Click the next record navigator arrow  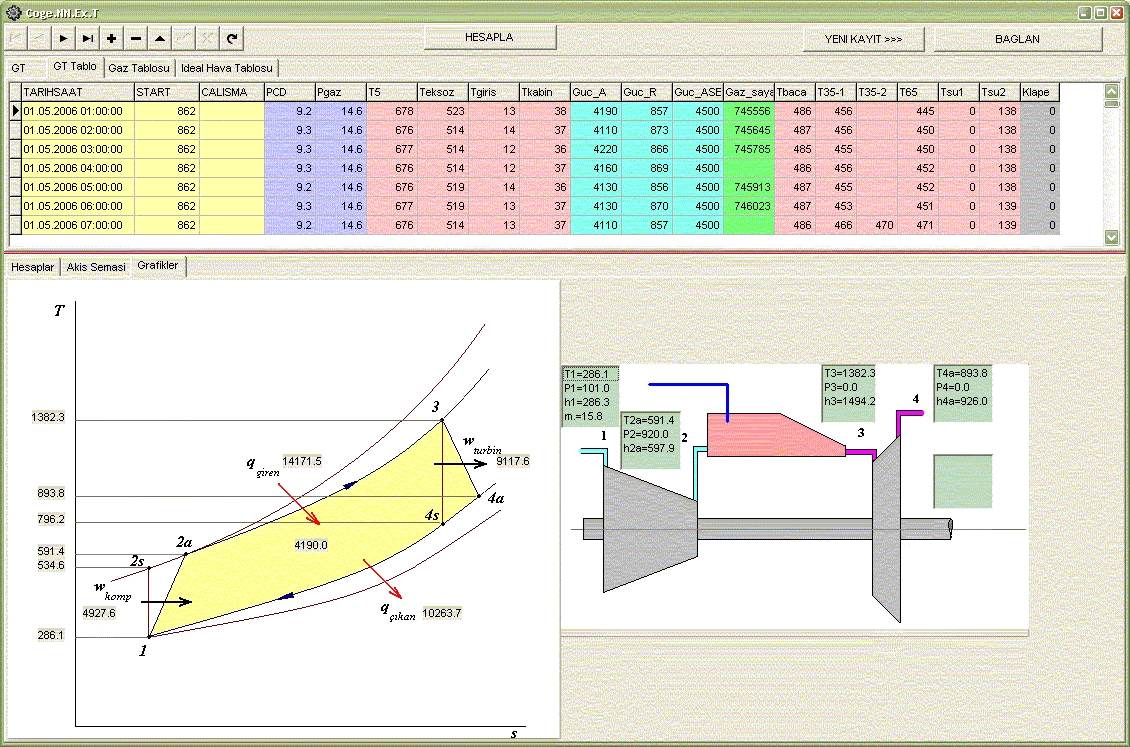(63, 38)
